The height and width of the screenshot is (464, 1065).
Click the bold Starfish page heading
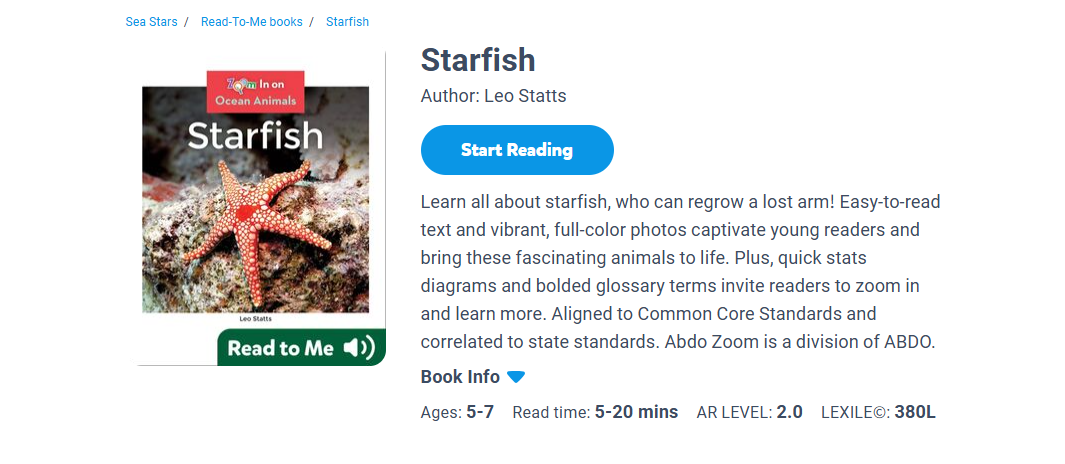click(478, 60)
